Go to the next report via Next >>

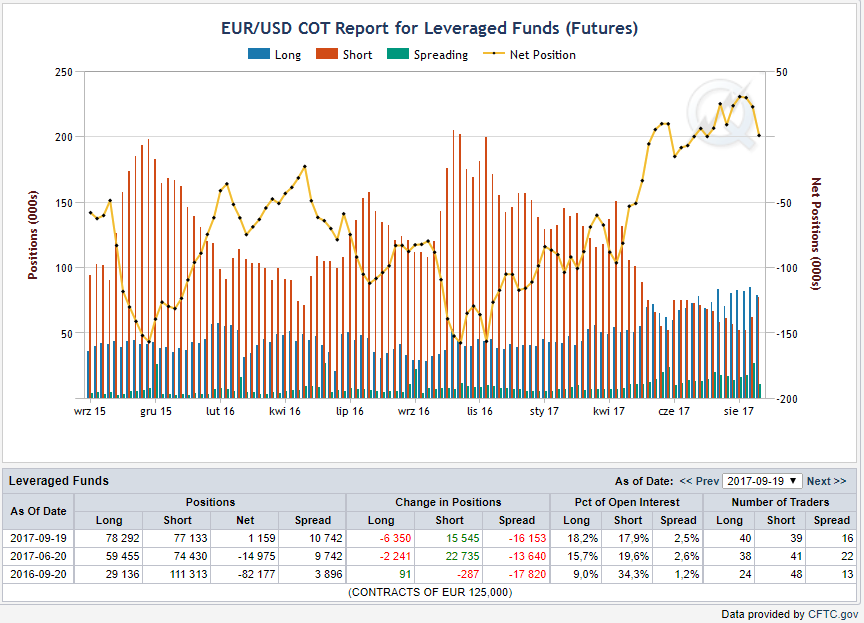pos(826,481)
